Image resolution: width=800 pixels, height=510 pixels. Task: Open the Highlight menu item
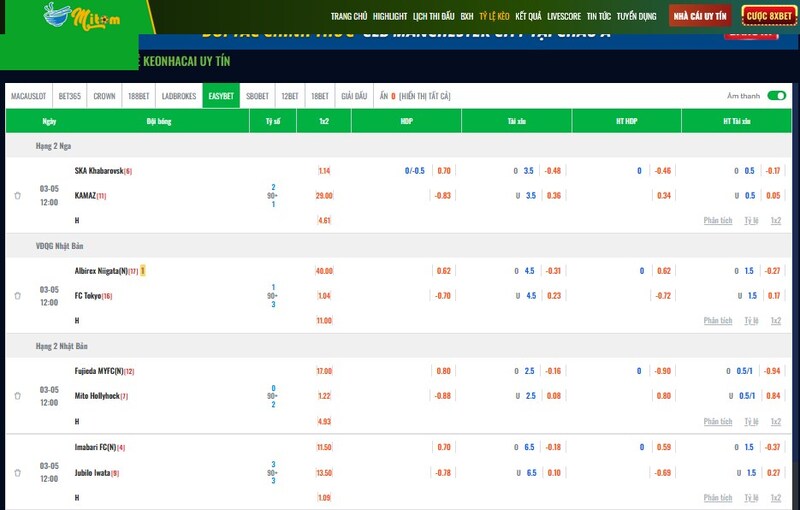point(390,16)
